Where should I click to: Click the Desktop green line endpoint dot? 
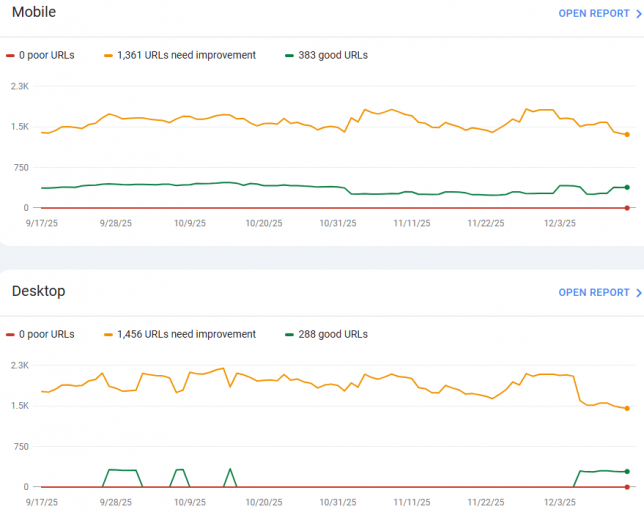[x=627, y=471]
